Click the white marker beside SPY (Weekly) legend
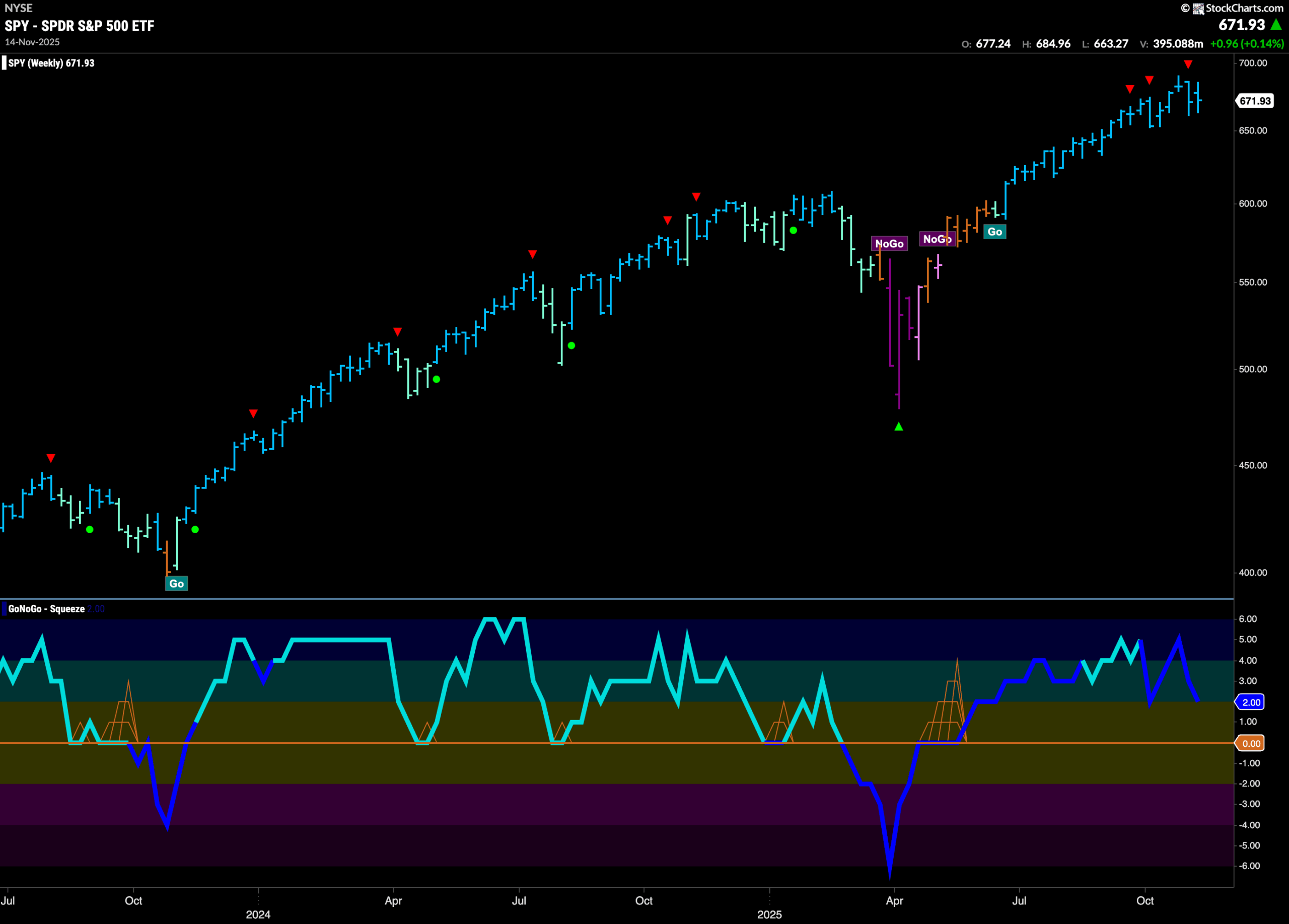 tap(4, 62)
